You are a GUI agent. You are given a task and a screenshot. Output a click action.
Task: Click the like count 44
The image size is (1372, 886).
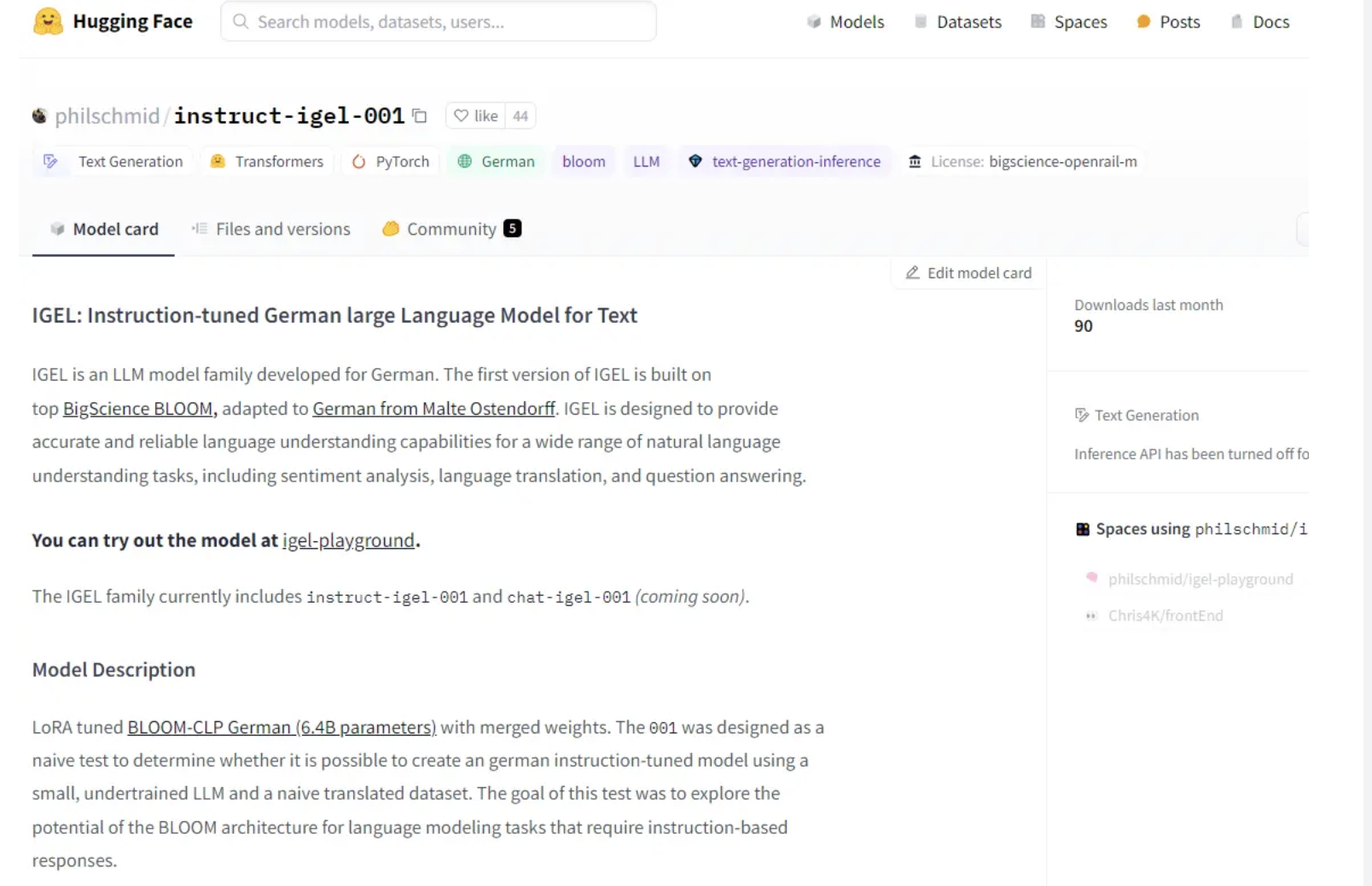520,116
